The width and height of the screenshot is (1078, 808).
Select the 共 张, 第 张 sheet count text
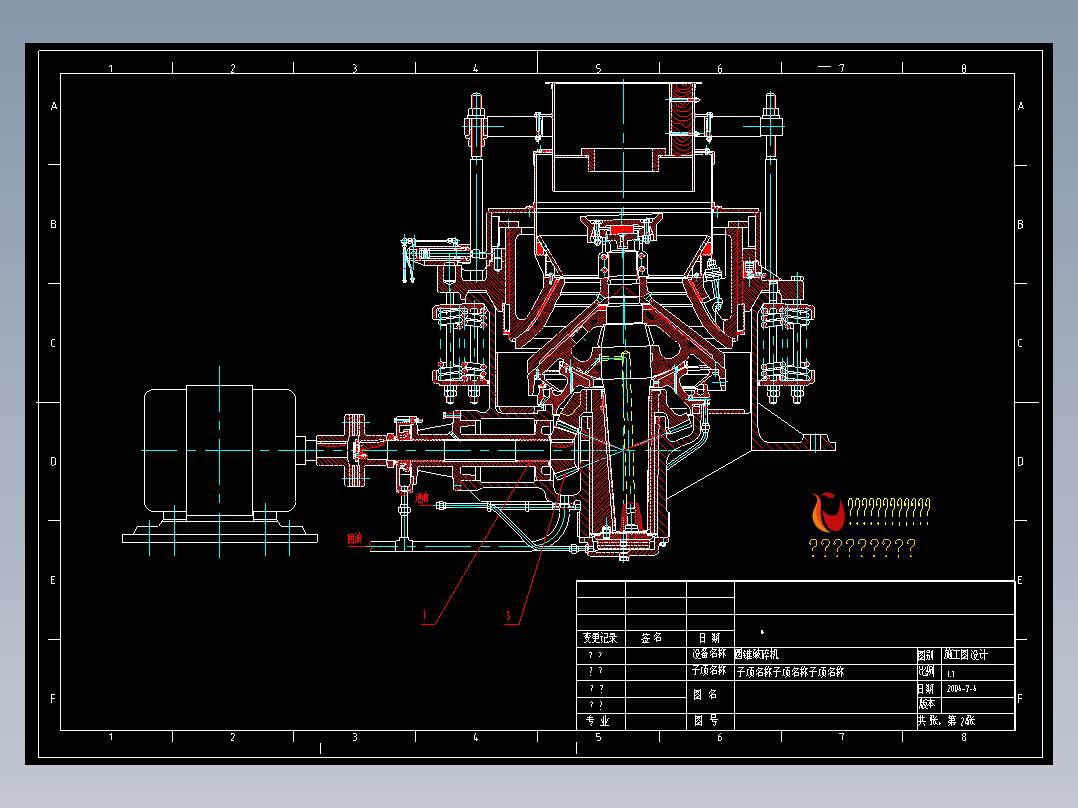coord(946,721)
